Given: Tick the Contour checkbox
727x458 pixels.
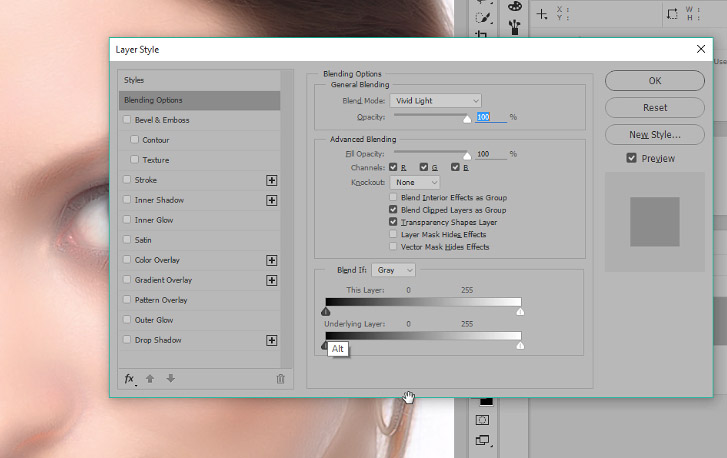Looking at the screenshot, I should coord(134,140).
